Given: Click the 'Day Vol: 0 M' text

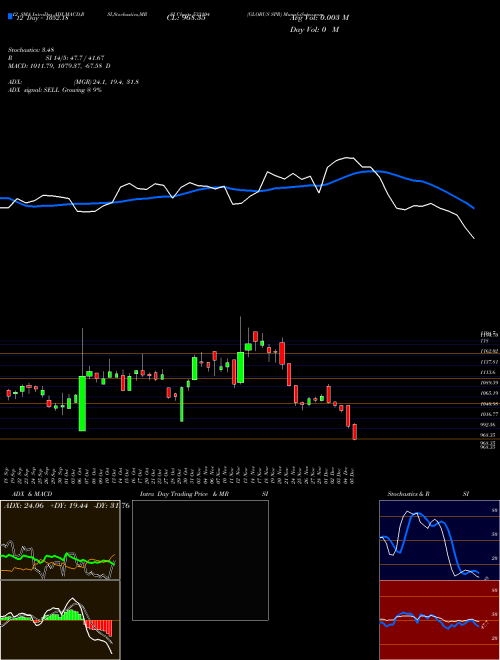Looking at the screenshot, I should tap(314, 30).
